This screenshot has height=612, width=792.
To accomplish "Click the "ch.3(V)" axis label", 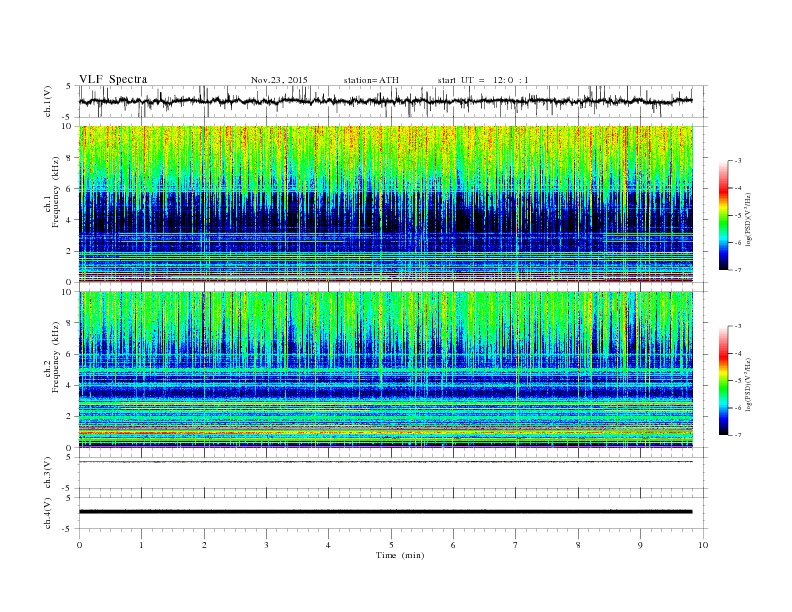I will [x=48, y=473].
